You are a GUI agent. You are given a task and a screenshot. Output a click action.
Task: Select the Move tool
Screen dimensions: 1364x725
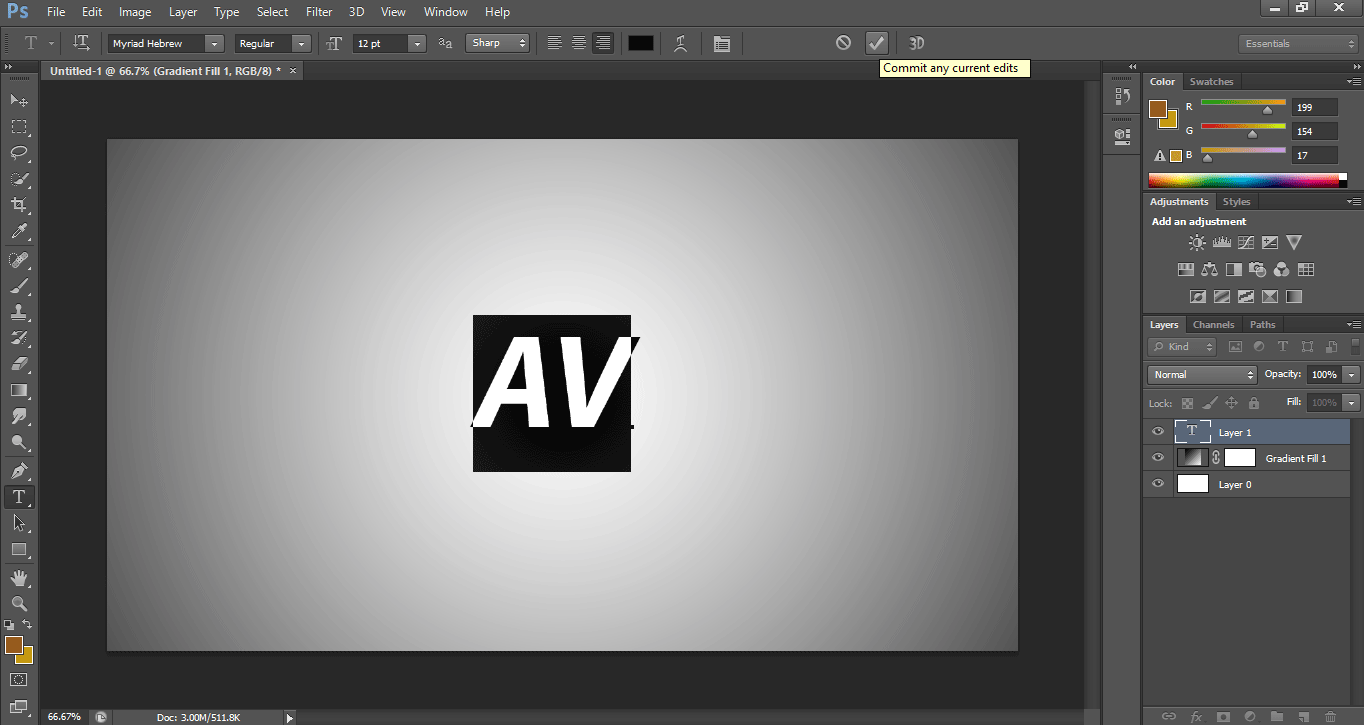18,100
